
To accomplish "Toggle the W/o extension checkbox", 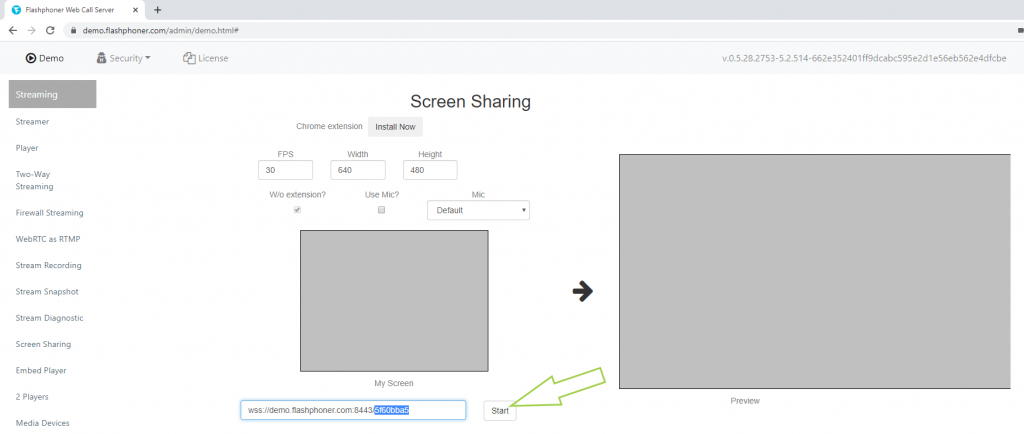I will (x=297, y=209).
